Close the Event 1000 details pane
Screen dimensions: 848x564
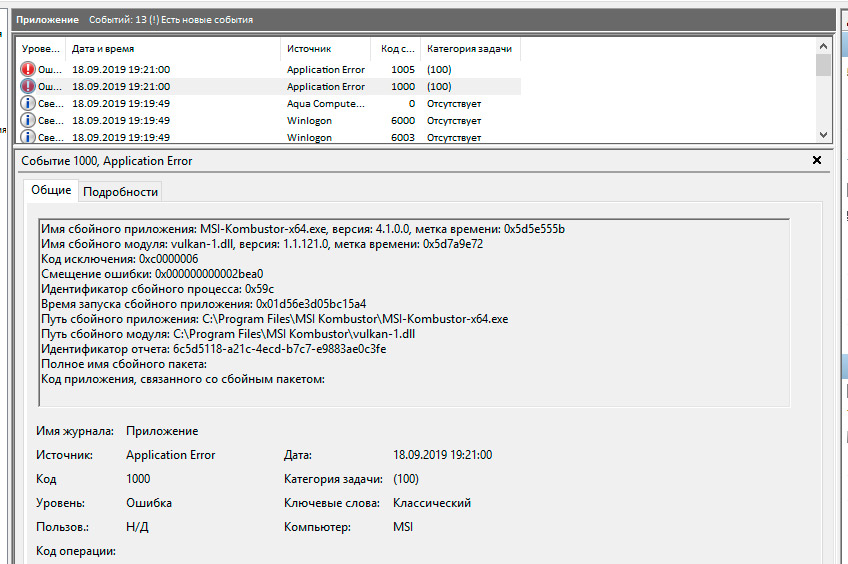coord(817,160)
